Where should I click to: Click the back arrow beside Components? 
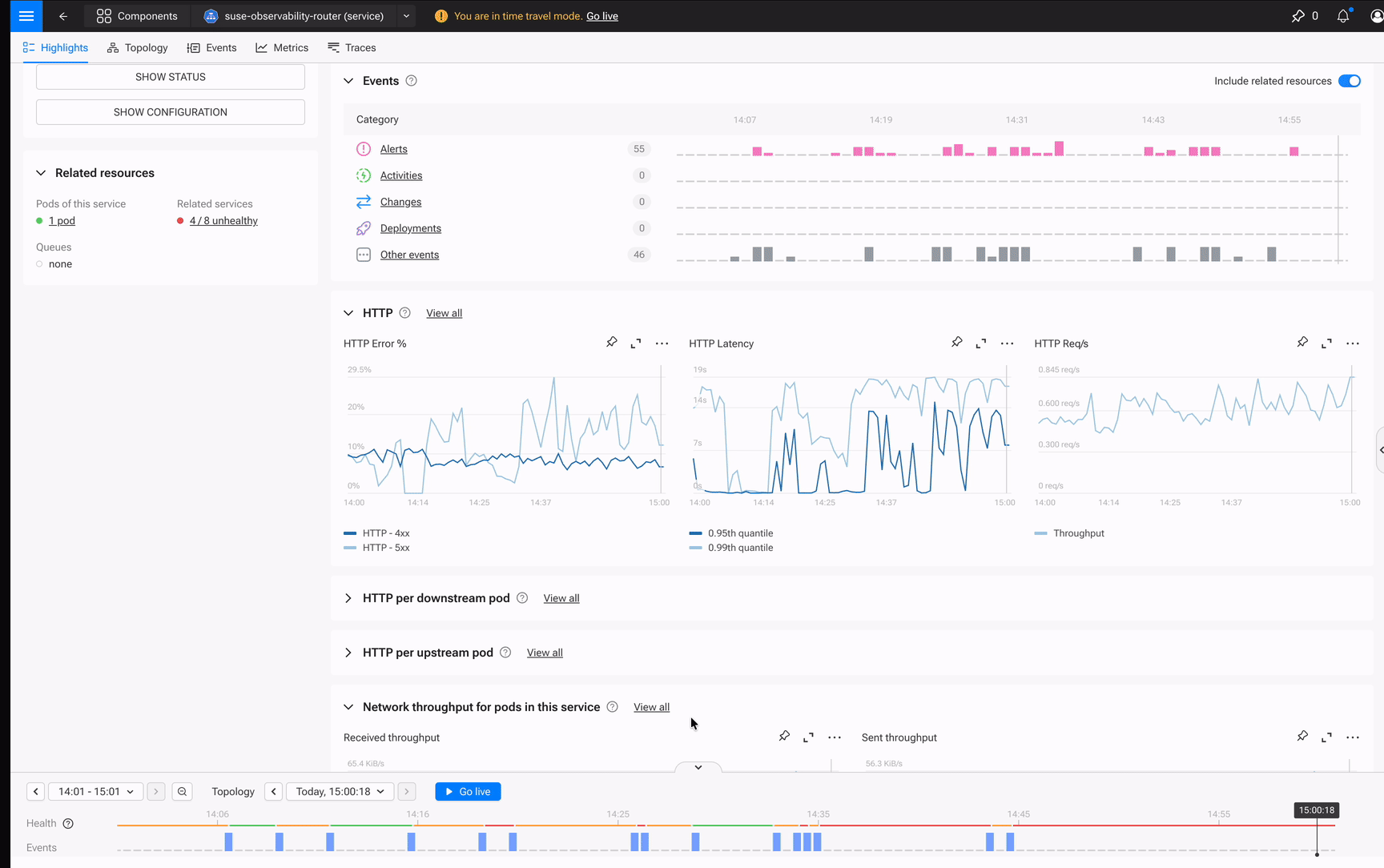click(x=62, y=16)
